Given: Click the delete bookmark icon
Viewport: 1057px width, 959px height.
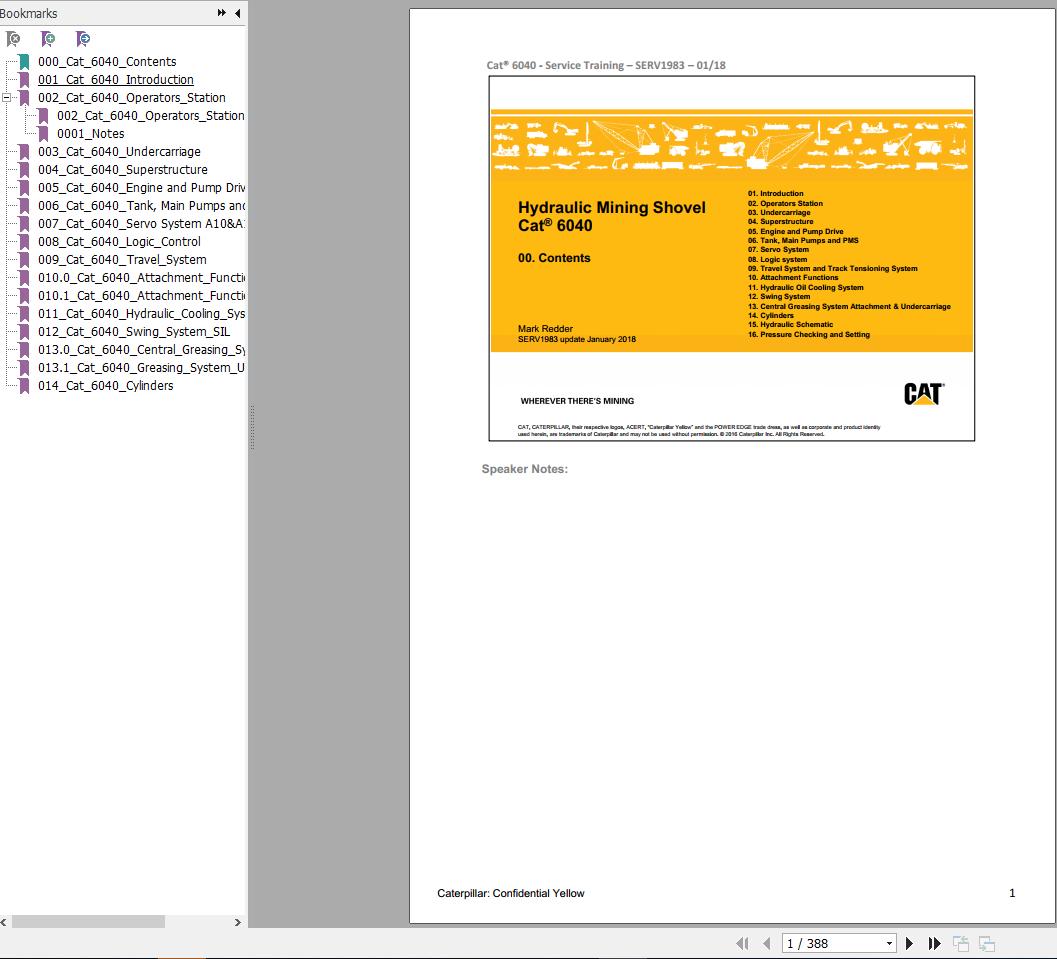Looking at the screenshot, I should 13,39.
